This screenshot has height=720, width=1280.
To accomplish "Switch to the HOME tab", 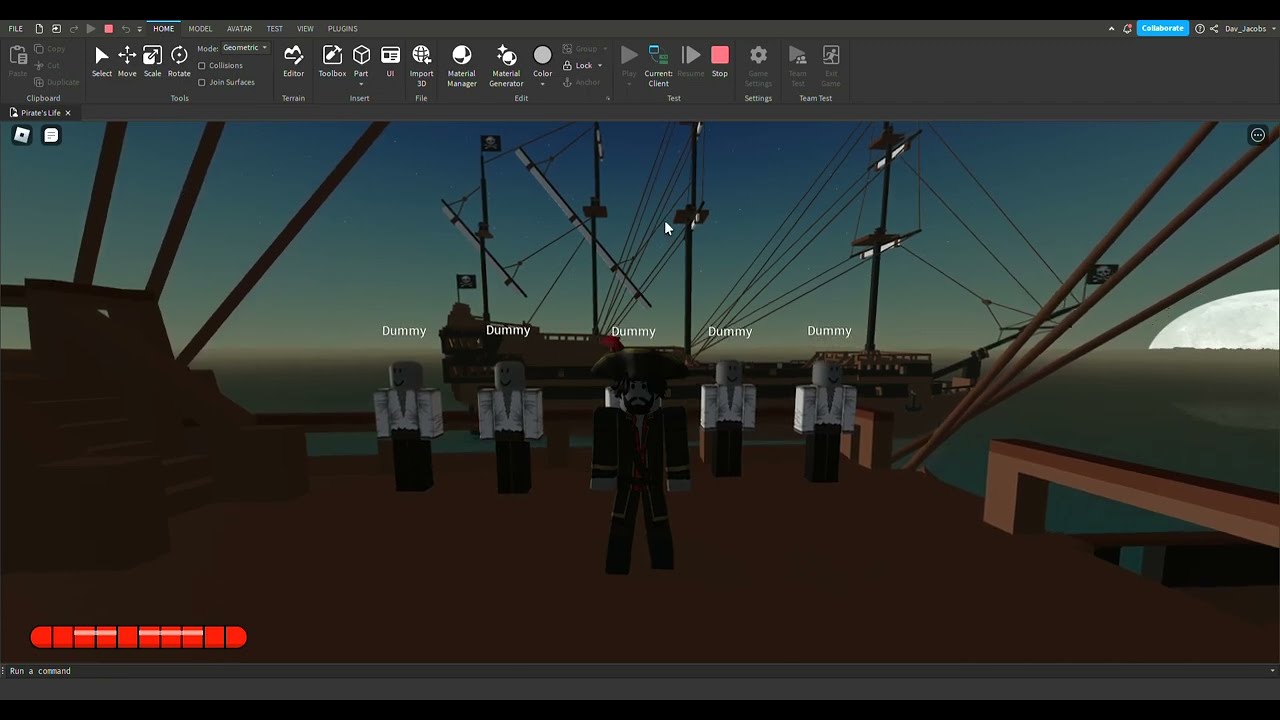I will [164, 29].
